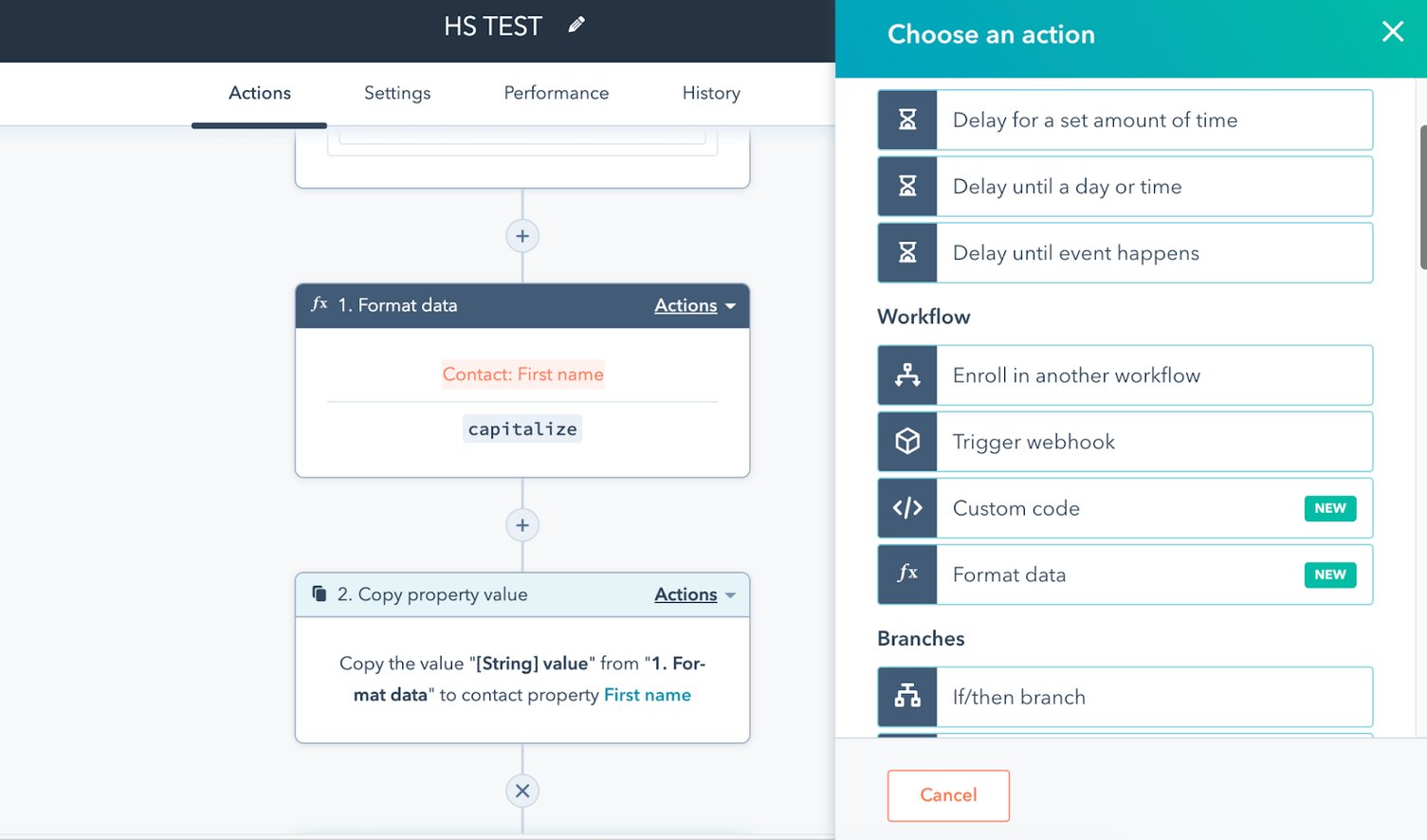Image resolution: width=1427 pixels, height=840 pixels.
Task: Click the X circle below Copy property value card
Action: 522,791
